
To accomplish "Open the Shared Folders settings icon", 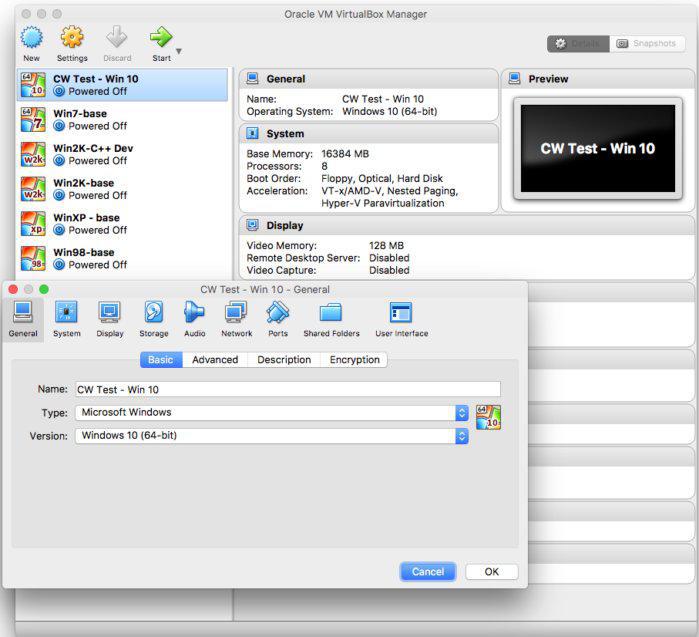I will [331, 312].
